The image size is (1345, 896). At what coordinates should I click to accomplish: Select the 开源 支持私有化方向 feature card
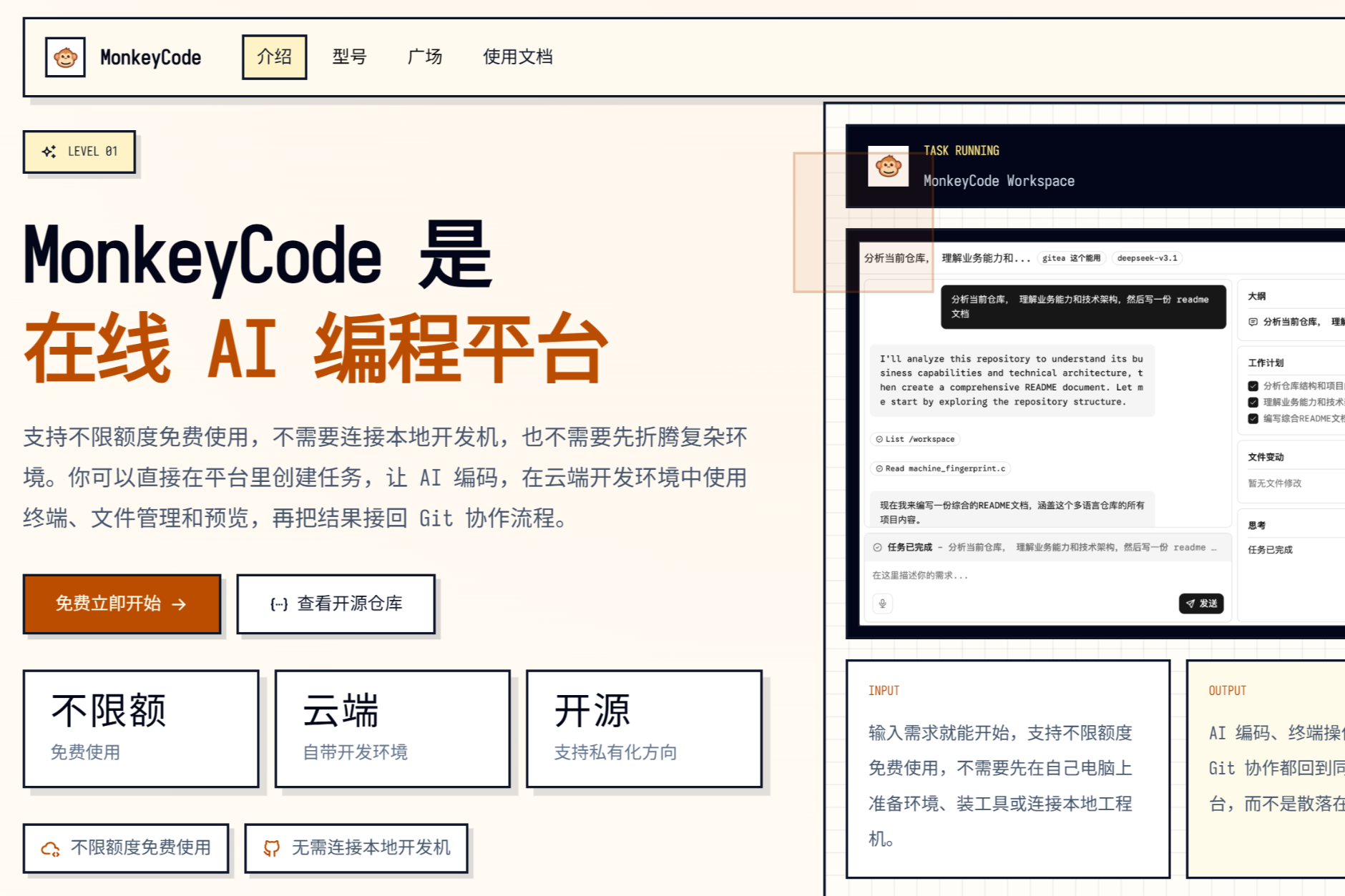(644, 729)
